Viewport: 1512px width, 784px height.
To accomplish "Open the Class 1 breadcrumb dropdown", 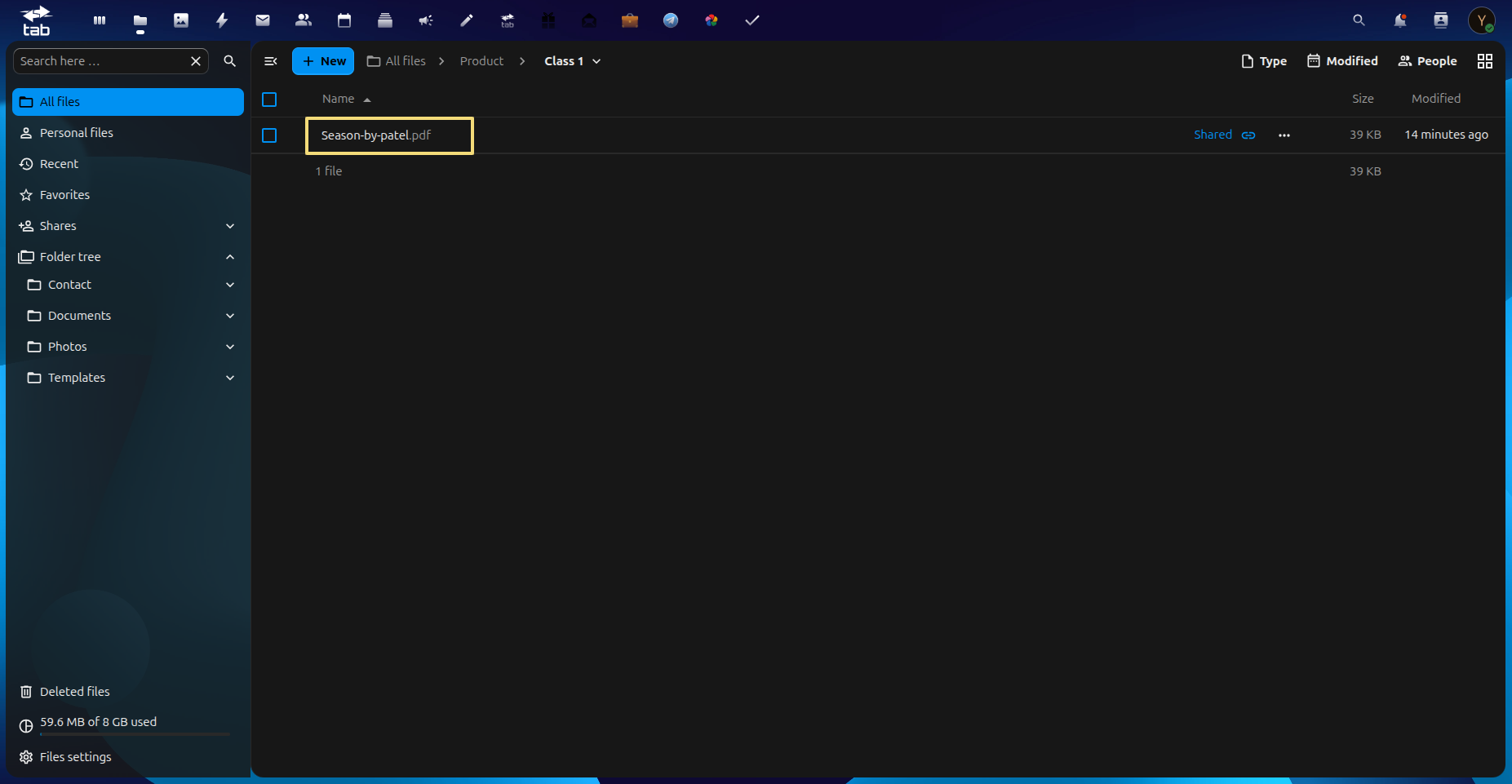I will tap(573, 61).
